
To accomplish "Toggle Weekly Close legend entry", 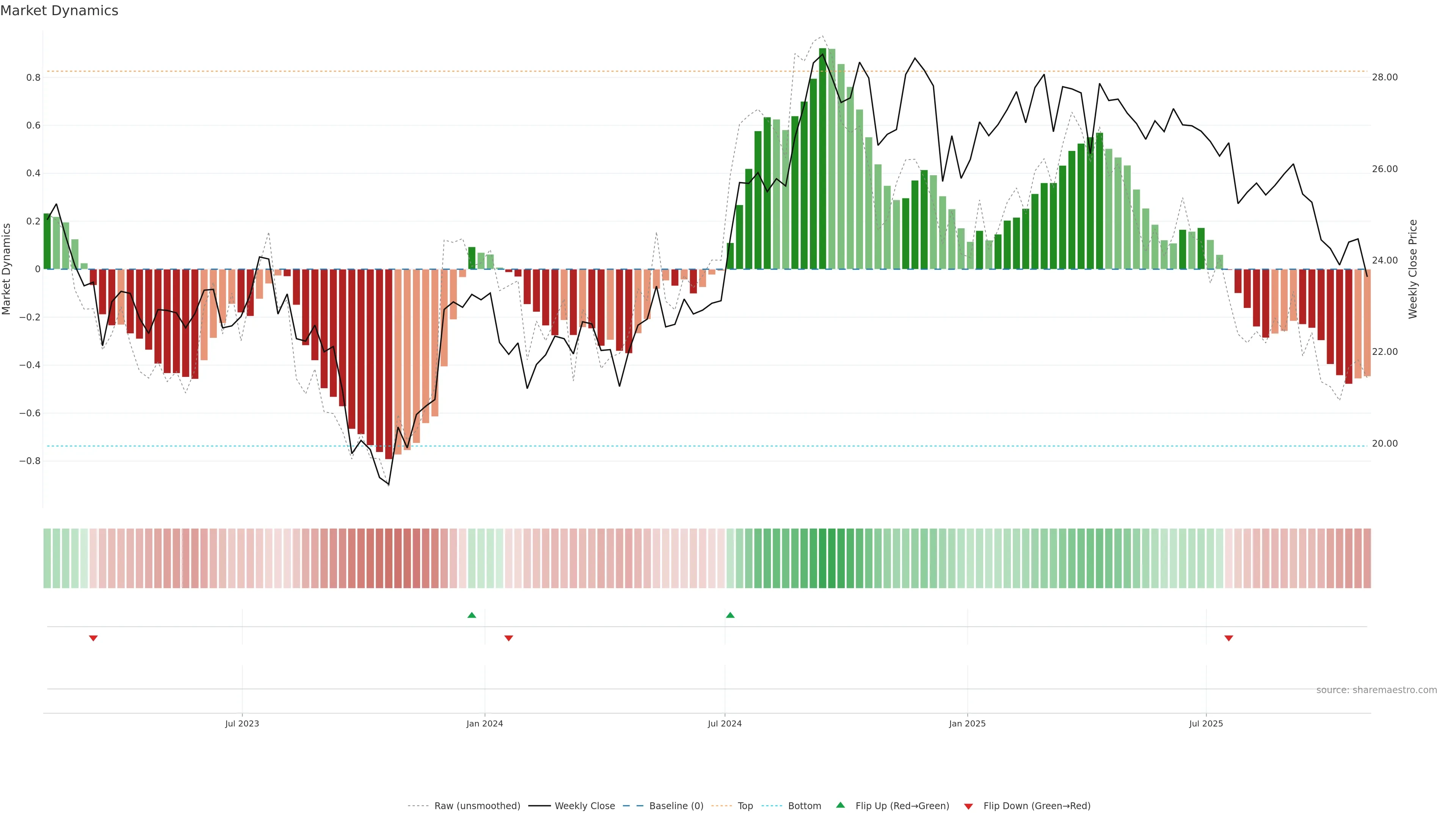I will pyautogui.click(x=584, y=805).
